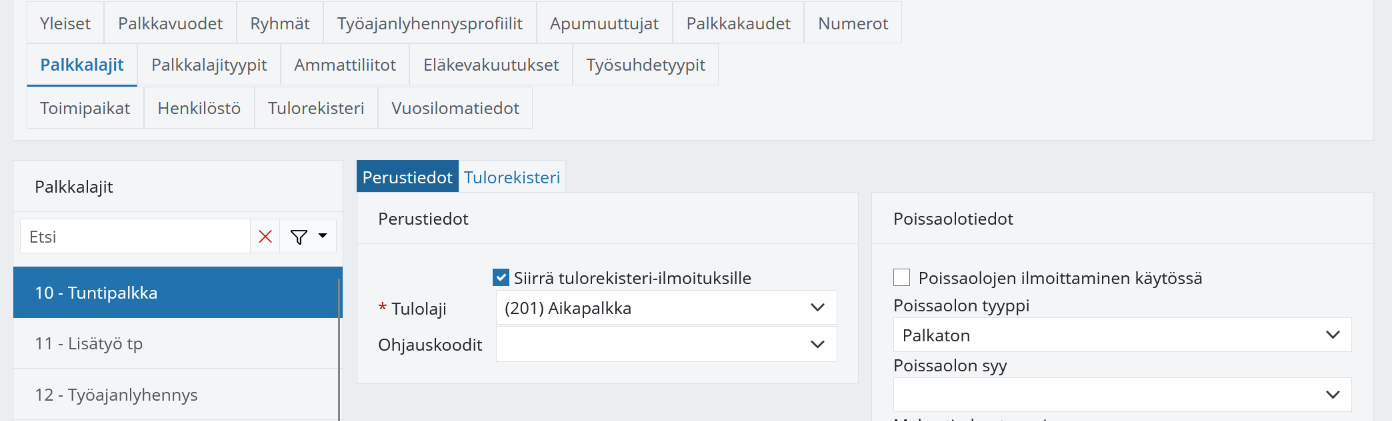
Task: Switch to the Tulorekisteri sub-tab
Action: pyautogui.click(x=512, y=177)
